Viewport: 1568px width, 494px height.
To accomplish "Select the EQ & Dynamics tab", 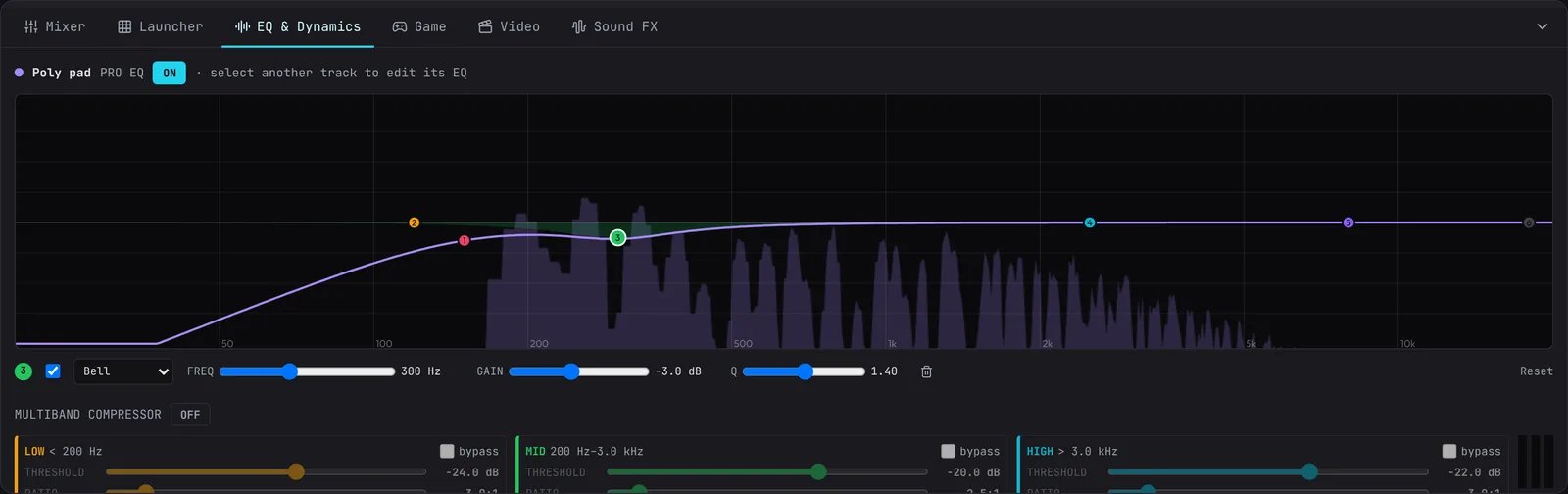I will tap(298, 26).
